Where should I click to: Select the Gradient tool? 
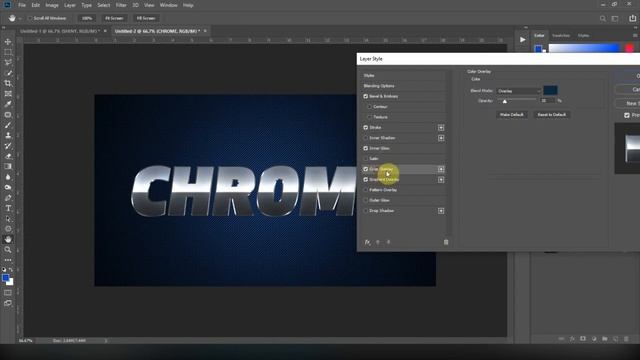coord(8,167)
